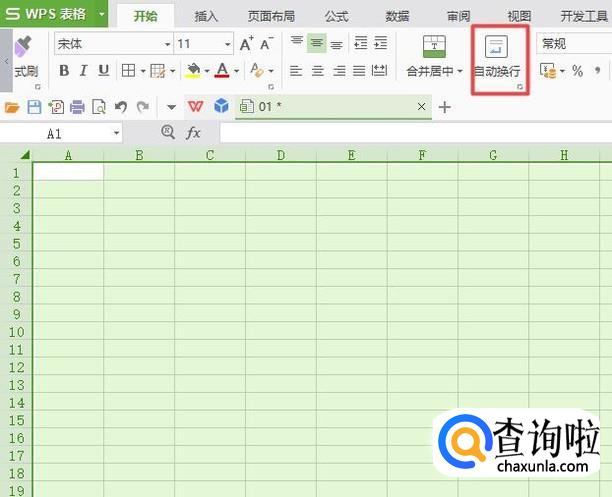Click the blue cube icon
Viewport: 612px width, 497px height.
221,106
